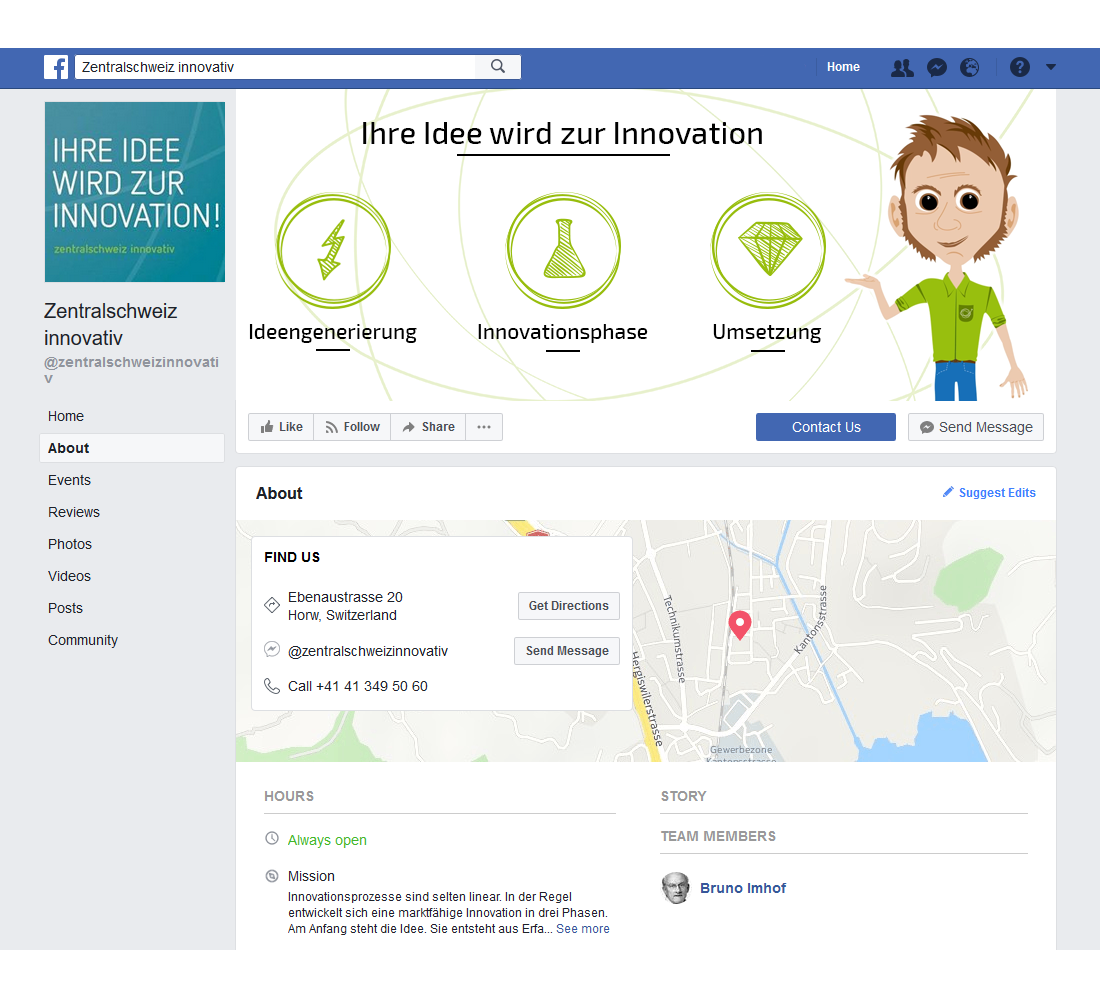Expand the account dropdown arrow
Screen dimensions: 1100x1000
(1051, 67)
